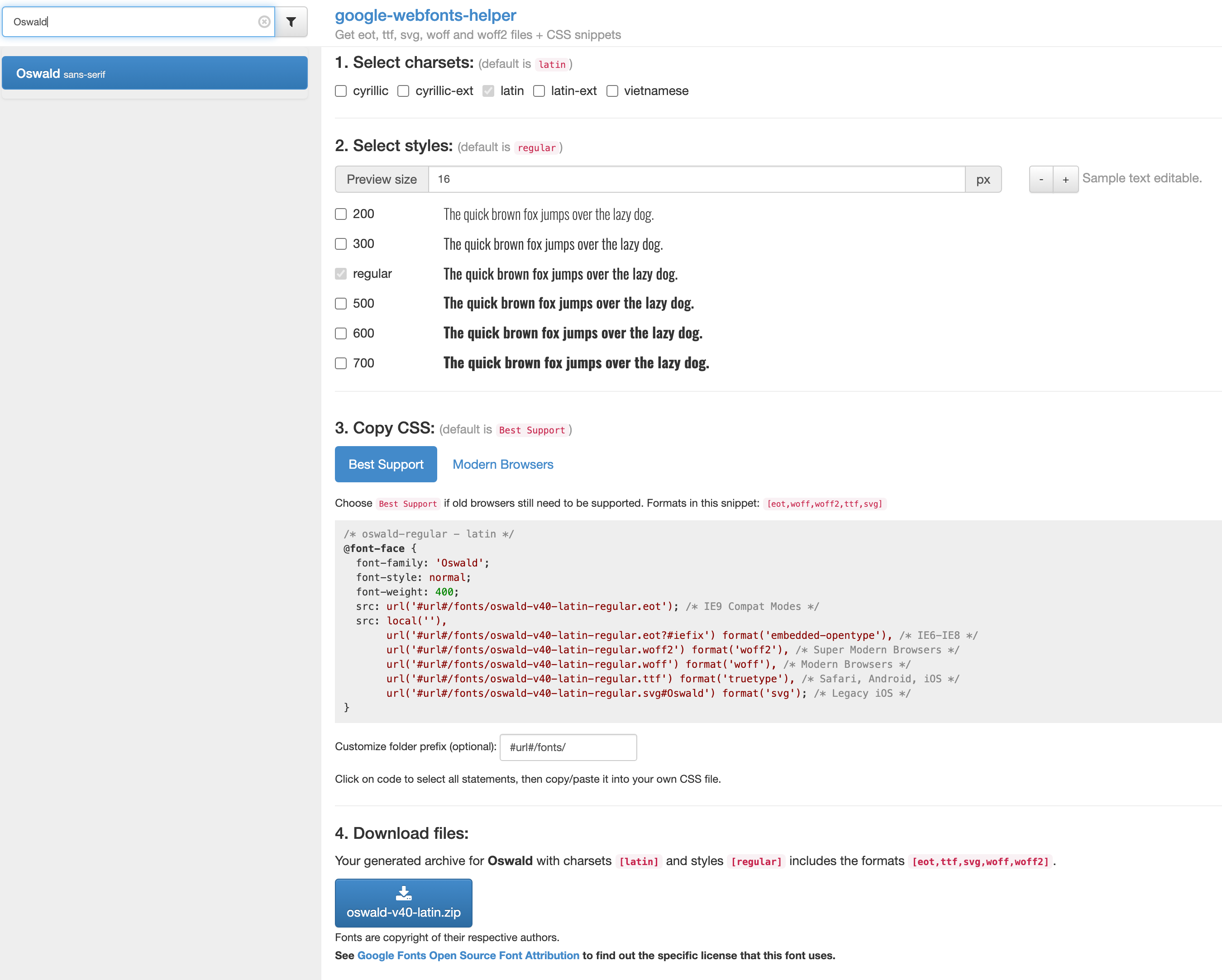The width and height of the screenshot is (1222, 980).
Task: Check the 600 weight style
Action: coord(341,333)
